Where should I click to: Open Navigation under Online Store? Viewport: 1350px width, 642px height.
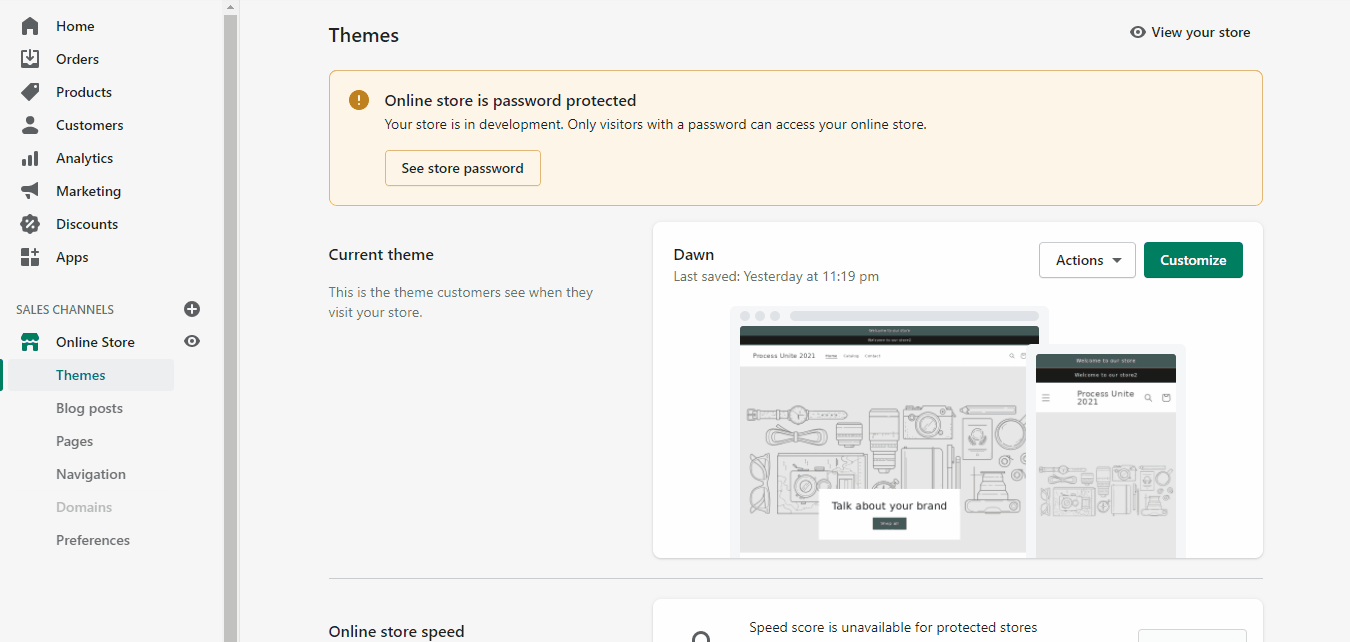click(x=91, y=474)
